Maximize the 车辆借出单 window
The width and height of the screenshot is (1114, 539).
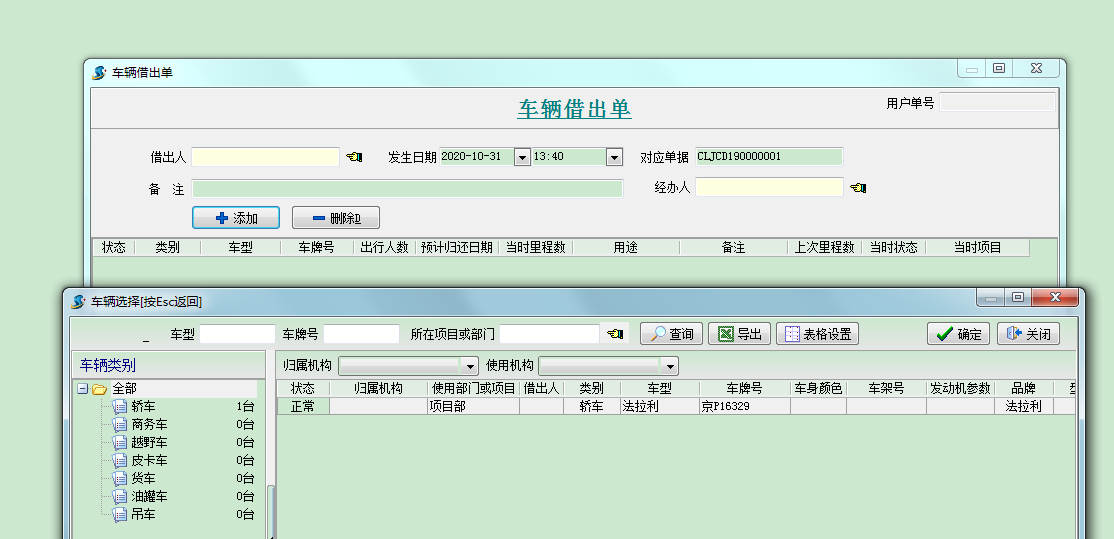[999, 69]
